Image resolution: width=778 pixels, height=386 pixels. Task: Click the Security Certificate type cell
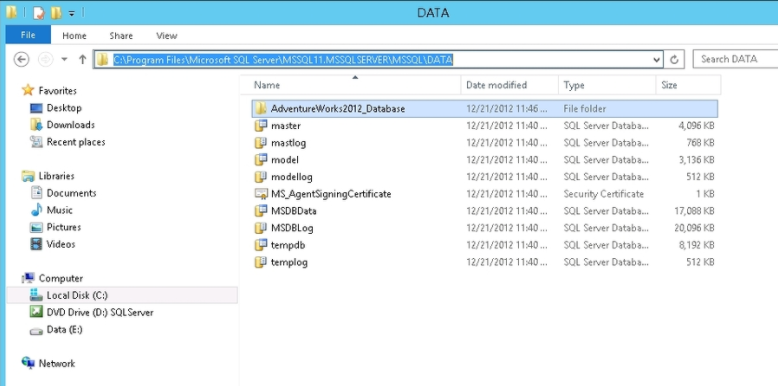603,194
